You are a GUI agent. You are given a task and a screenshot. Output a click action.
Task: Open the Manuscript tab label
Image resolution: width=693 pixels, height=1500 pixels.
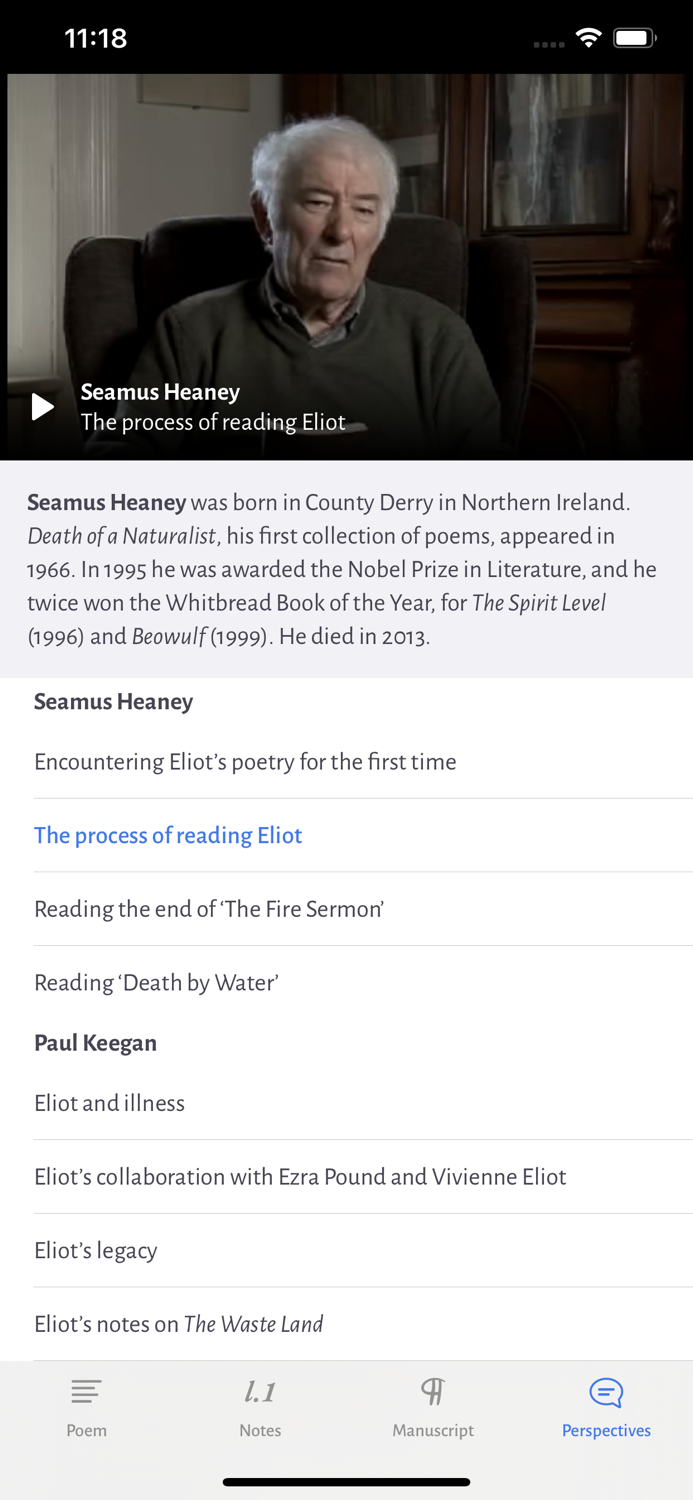[433, 1431]
